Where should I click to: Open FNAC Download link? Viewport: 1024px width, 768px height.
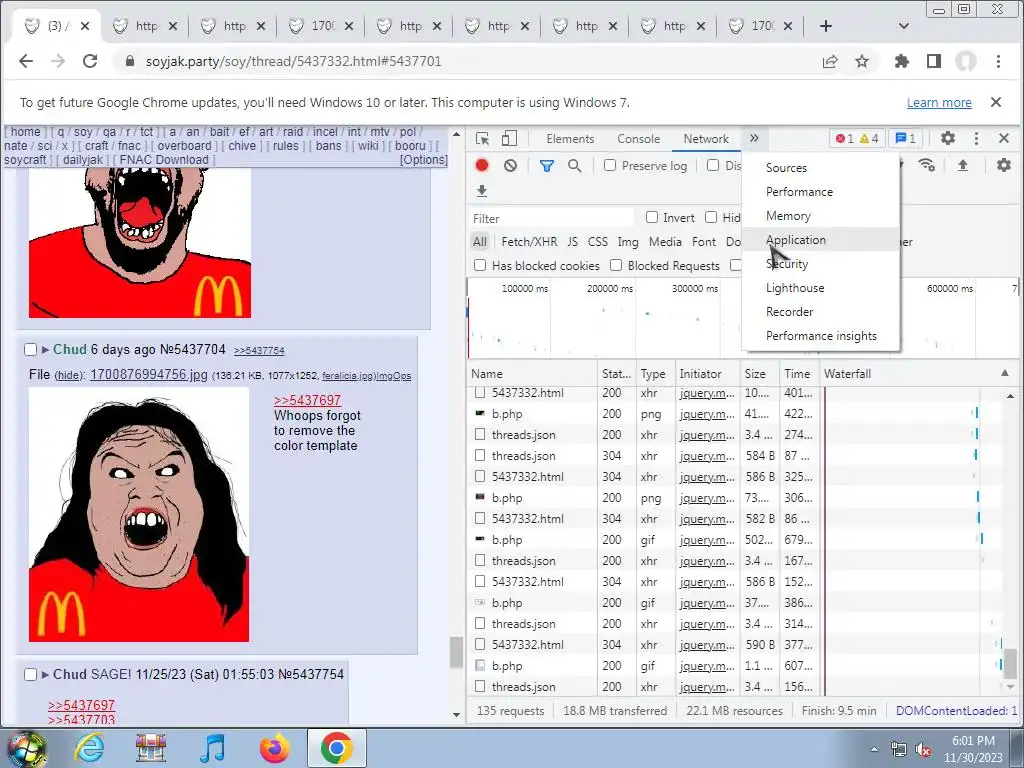[x=164, y=159]
